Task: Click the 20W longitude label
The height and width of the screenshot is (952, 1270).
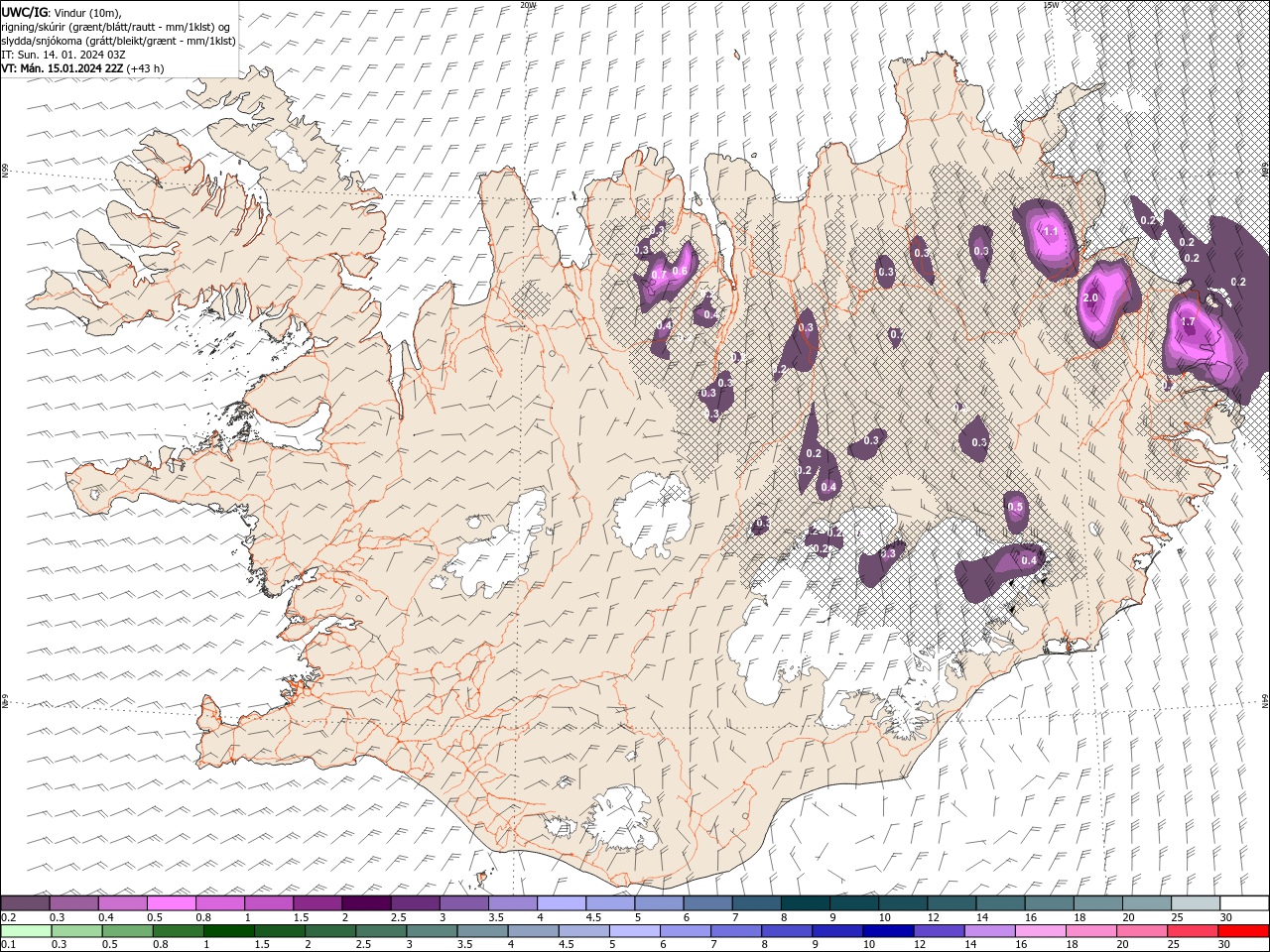Action: (529, 5)
